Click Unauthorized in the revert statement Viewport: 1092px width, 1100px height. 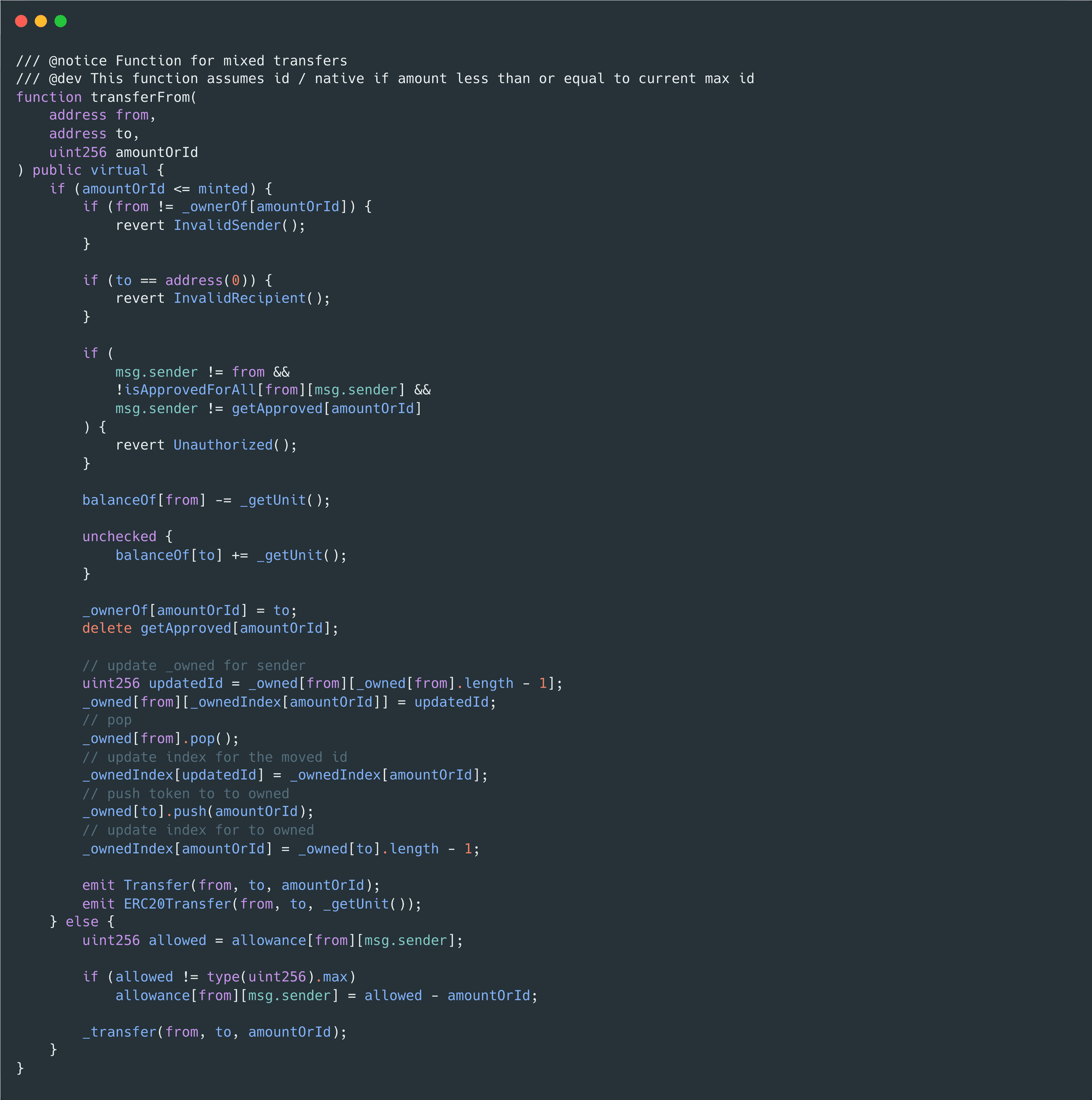coord(223,445)
